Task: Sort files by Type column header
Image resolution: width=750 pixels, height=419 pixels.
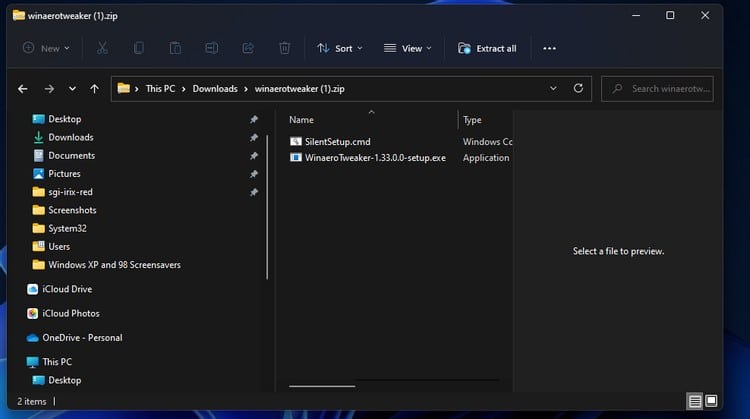Action: 472,120
